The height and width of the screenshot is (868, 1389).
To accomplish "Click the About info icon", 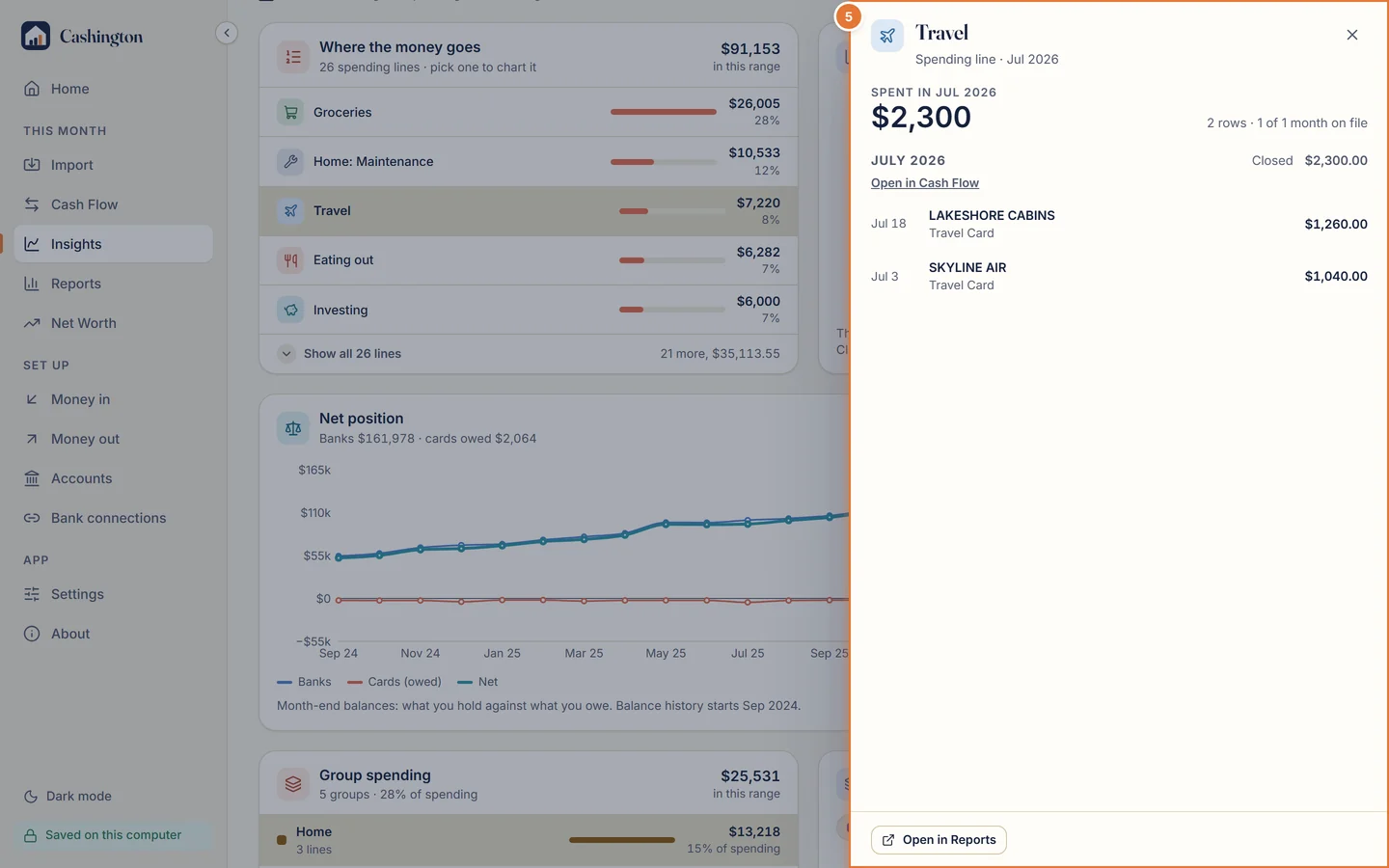I will point(32,634).
